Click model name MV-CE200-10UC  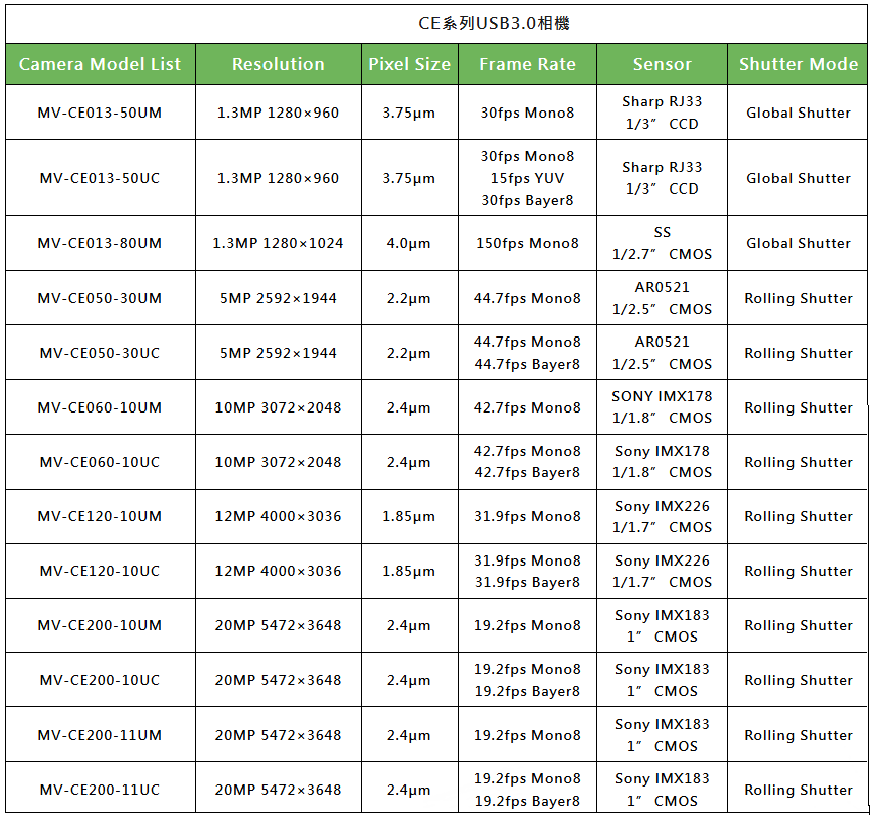[100, 680]
